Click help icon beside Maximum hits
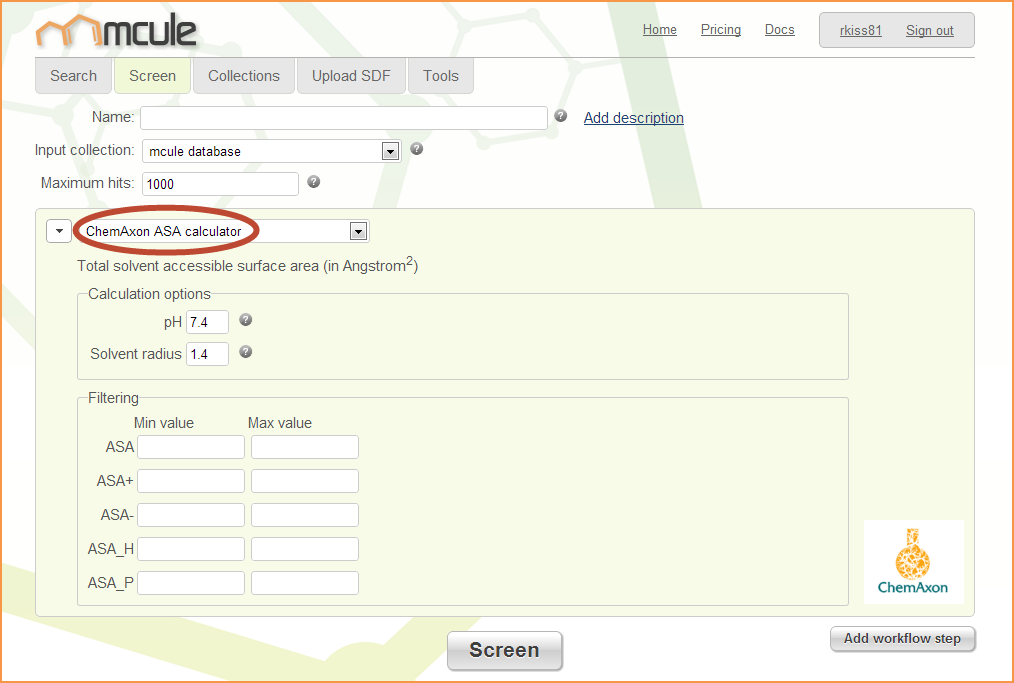Screen dimensions: 1014x683 (x=313, y=182)
